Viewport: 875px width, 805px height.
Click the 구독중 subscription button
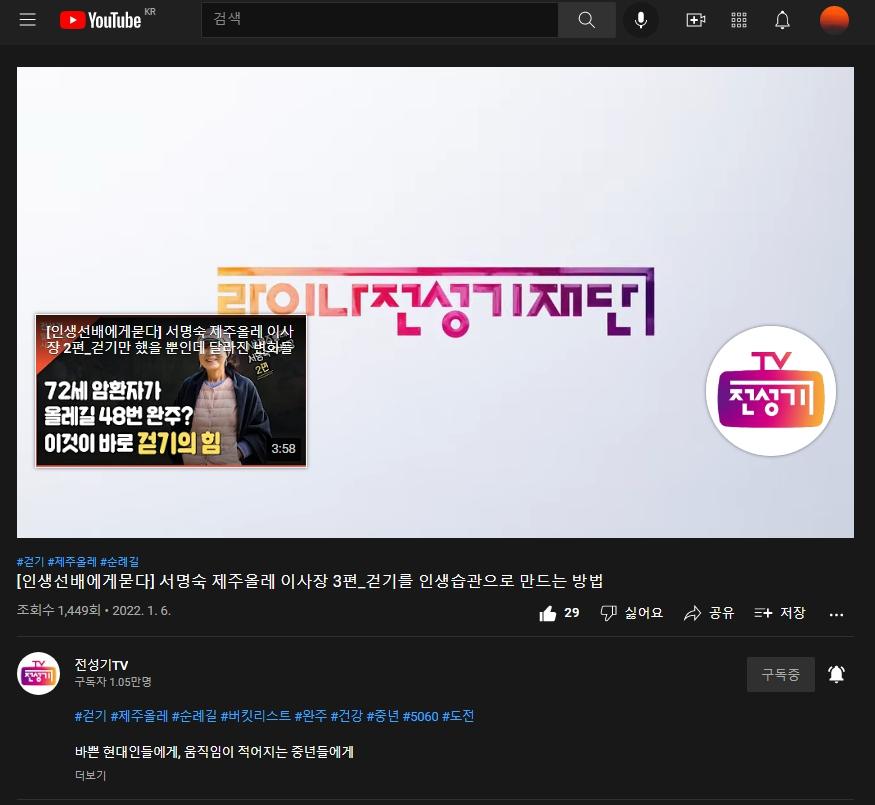click(781, 674)
